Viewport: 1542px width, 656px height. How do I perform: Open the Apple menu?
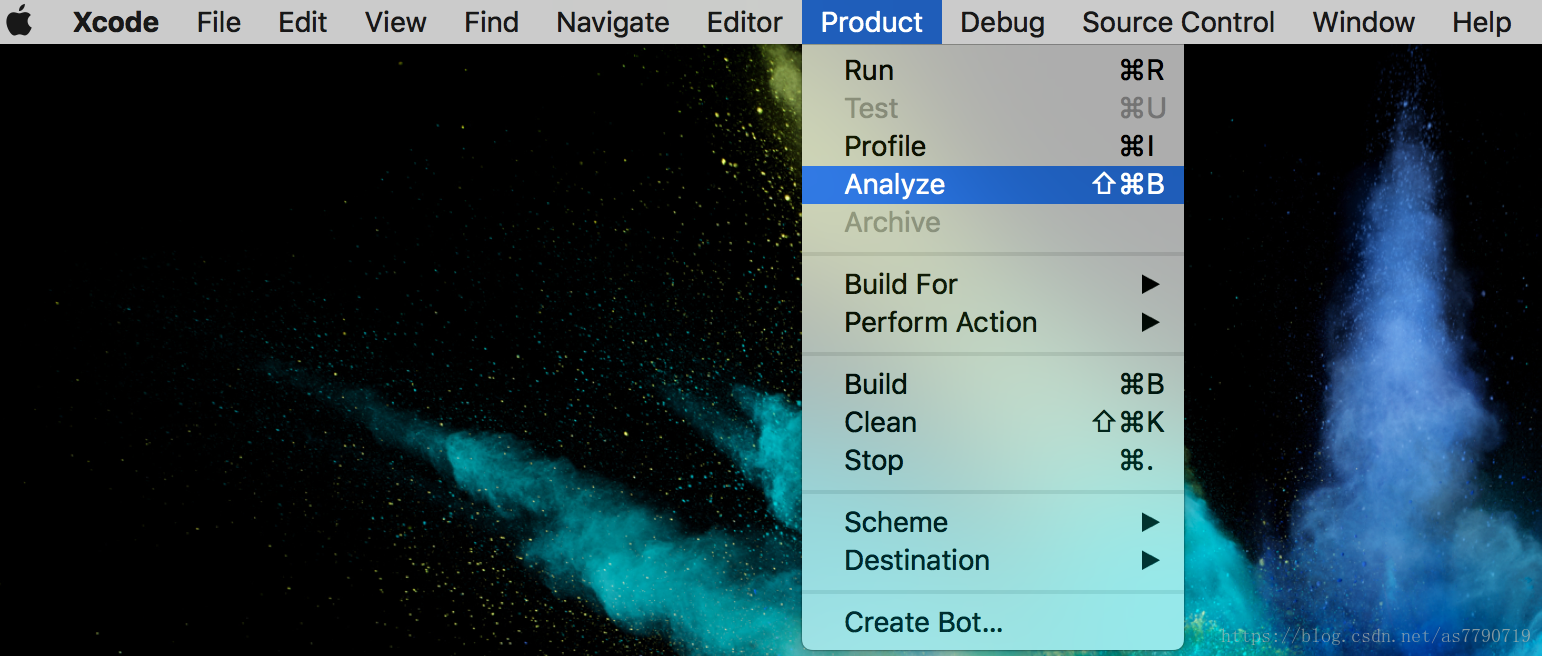tap(20, 21)
